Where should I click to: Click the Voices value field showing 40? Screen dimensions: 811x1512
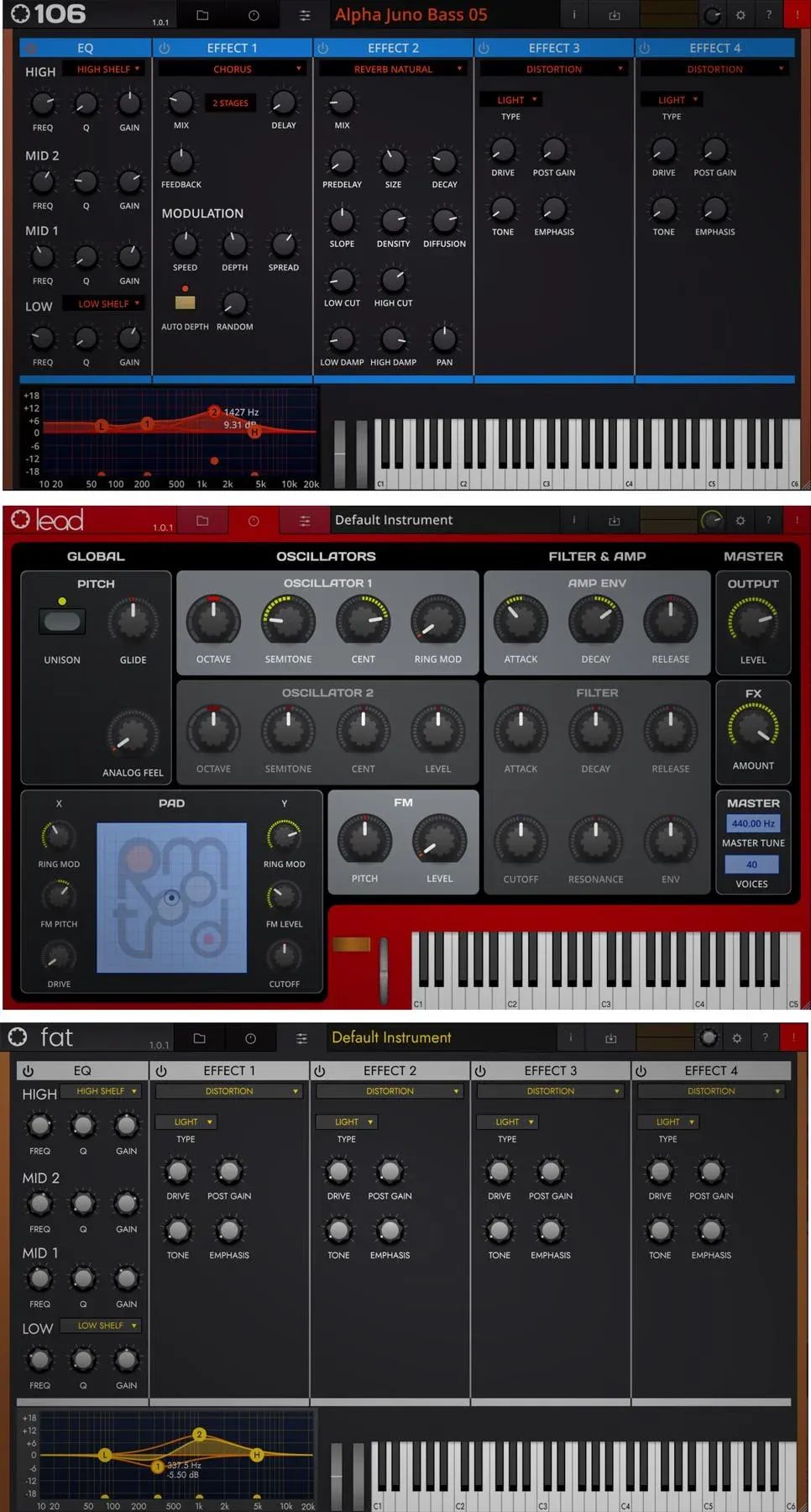751,864
